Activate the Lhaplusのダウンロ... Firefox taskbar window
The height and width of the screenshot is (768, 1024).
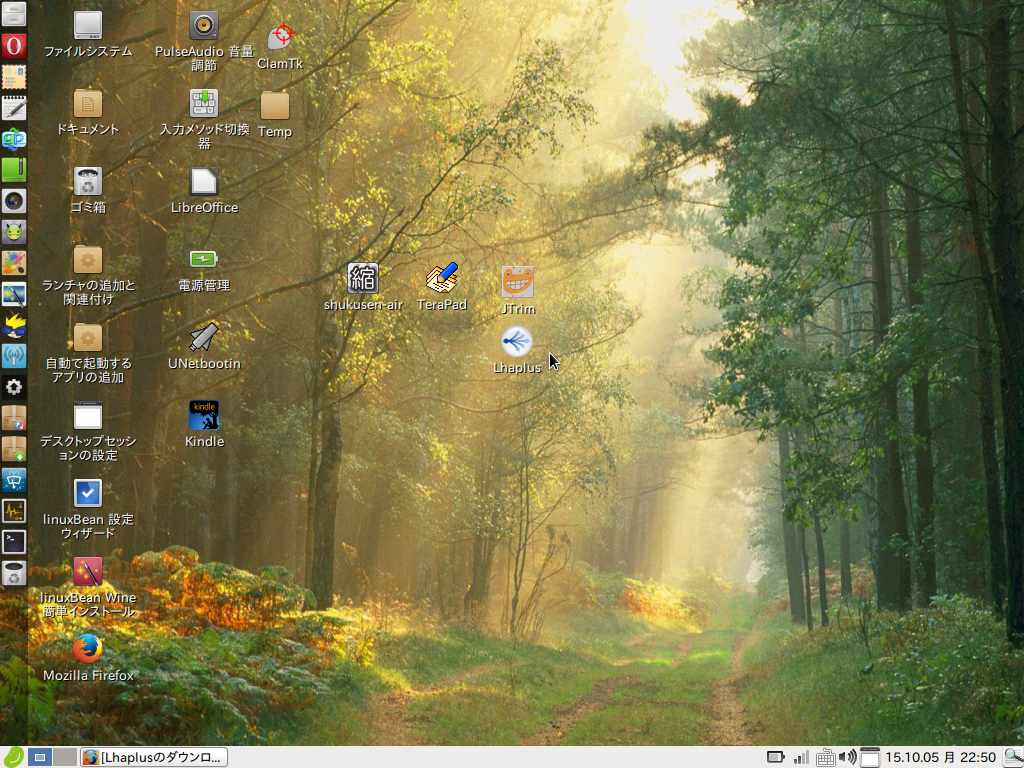tap(154, 758)
